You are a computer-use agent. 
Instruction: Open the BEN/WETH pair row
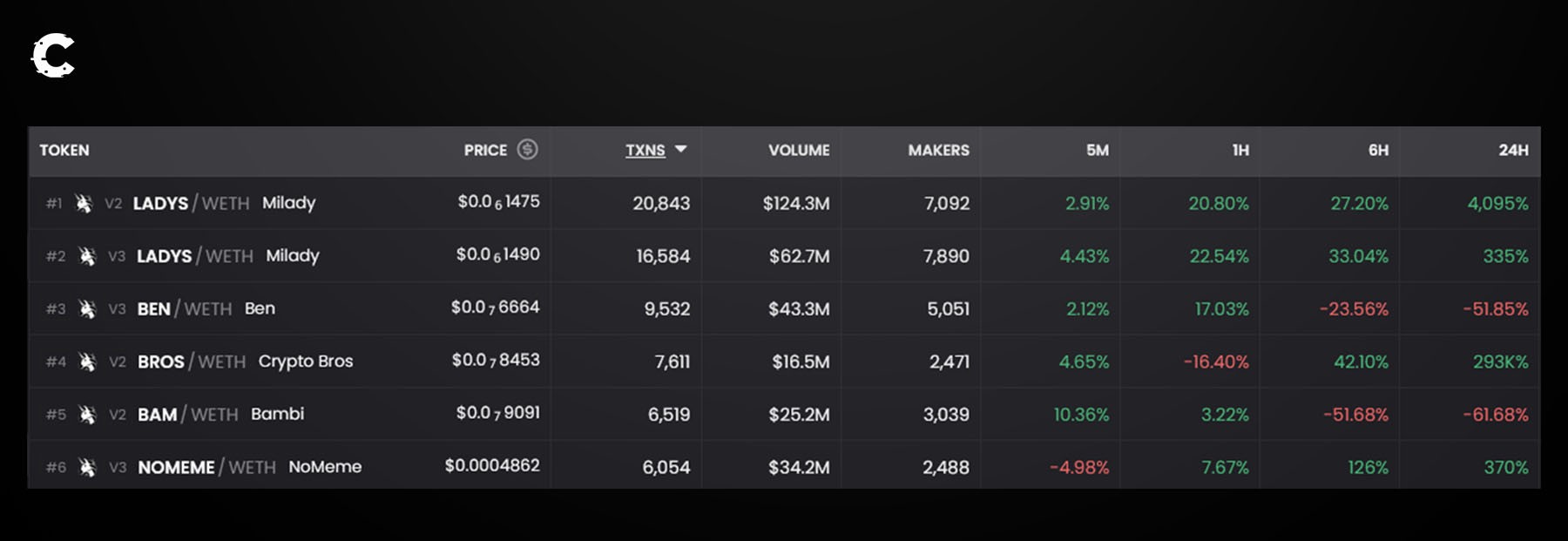[184, 308]
